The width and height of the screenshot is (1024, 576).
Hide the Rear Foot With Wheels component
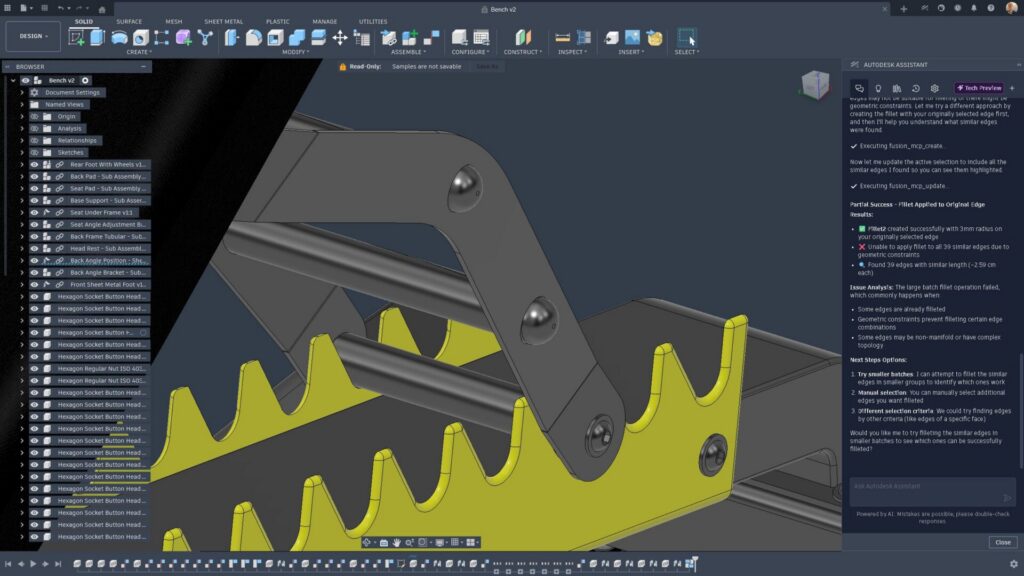[x=34, y=164]
